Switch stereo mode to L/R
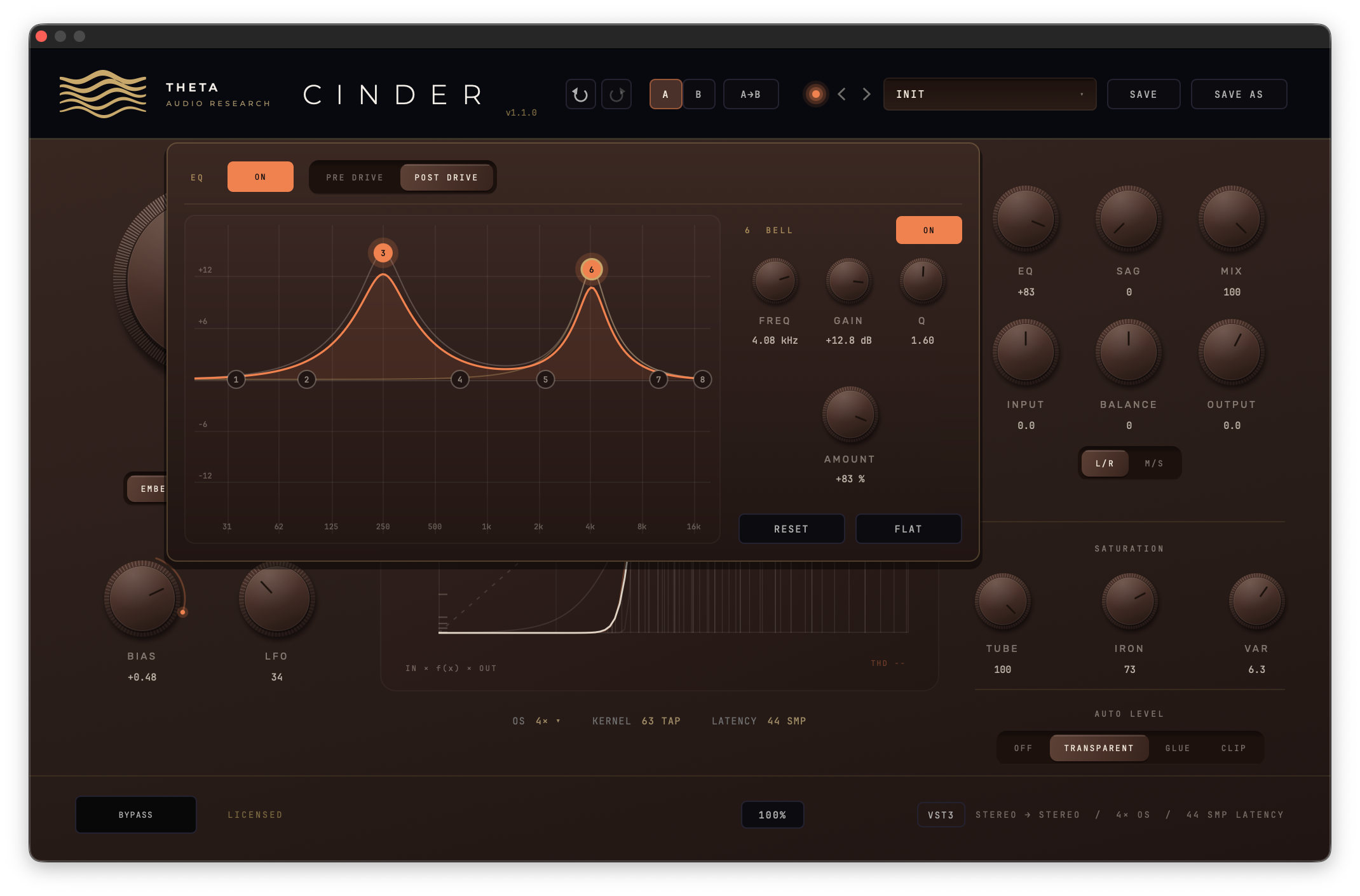This screenshot has height=896, width=1360. coord(1105,463)
